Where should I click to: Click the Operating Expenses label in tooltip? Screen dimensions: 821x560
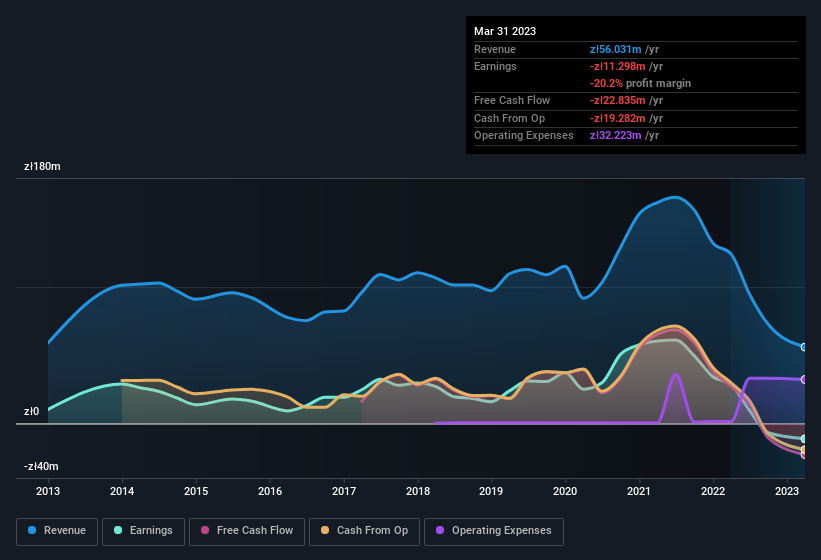[524, 136]
